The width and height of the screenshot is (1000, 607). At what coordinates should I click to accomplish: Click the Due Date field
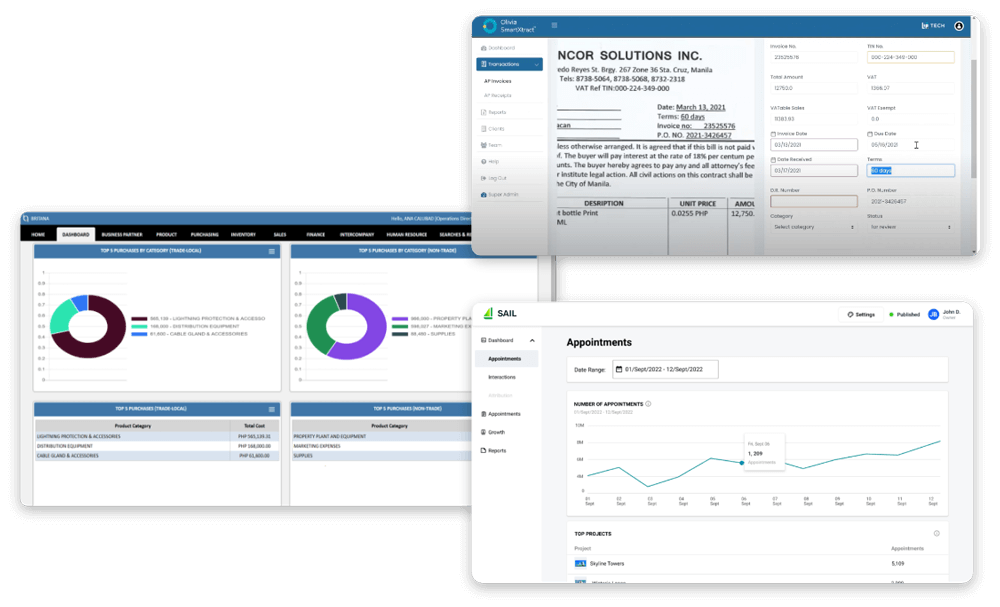[911, 145]
